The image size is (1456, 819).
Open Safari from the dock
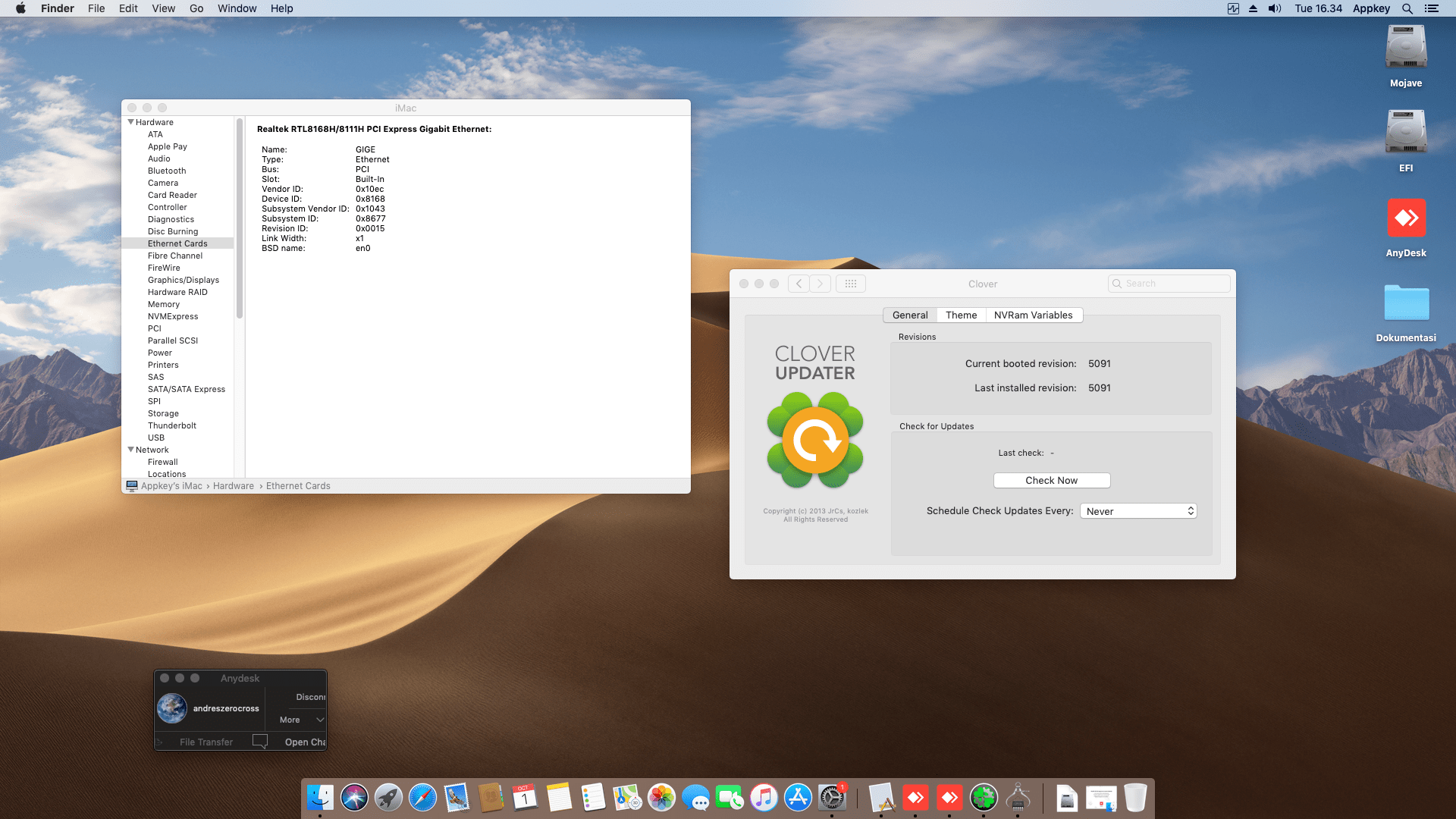(422, 798)
